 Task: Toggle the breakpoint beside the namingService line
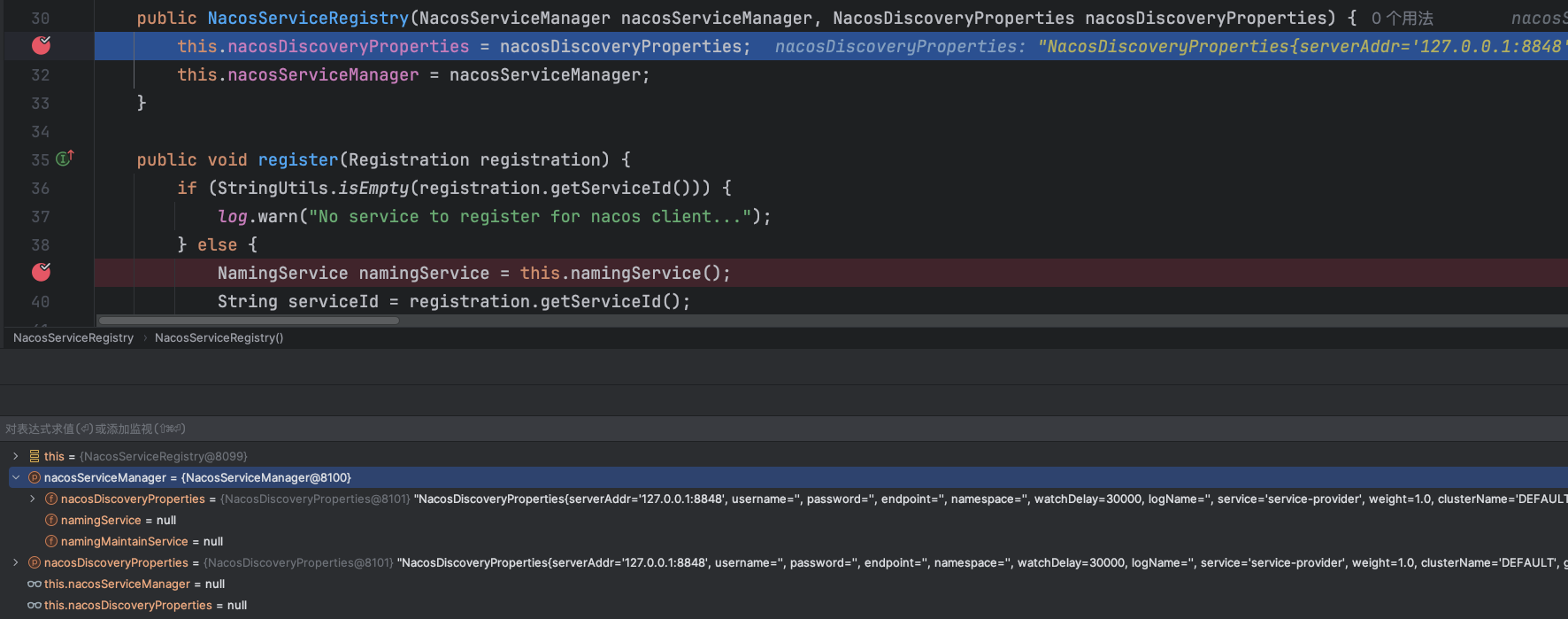(x=41, y=272)
